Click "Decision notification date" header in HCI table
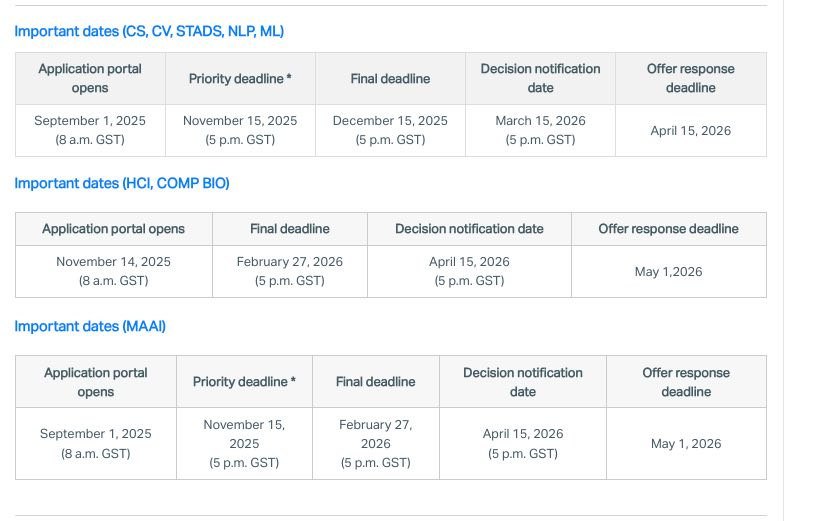This screenshot has width=813, height=521. click(x=469, y=229)
